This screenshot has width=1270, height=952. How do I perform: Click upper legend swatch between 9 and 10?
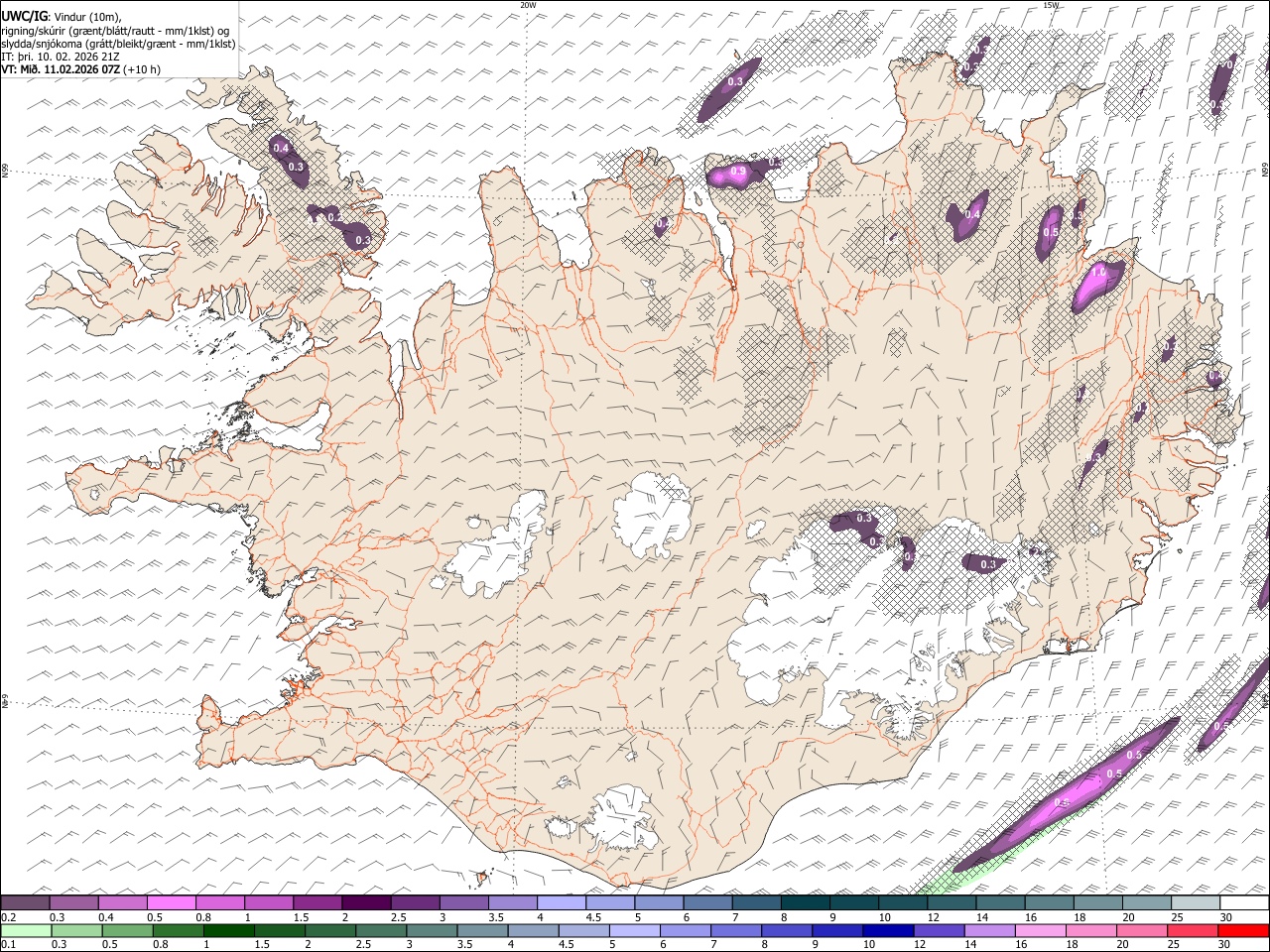(854, 902)
